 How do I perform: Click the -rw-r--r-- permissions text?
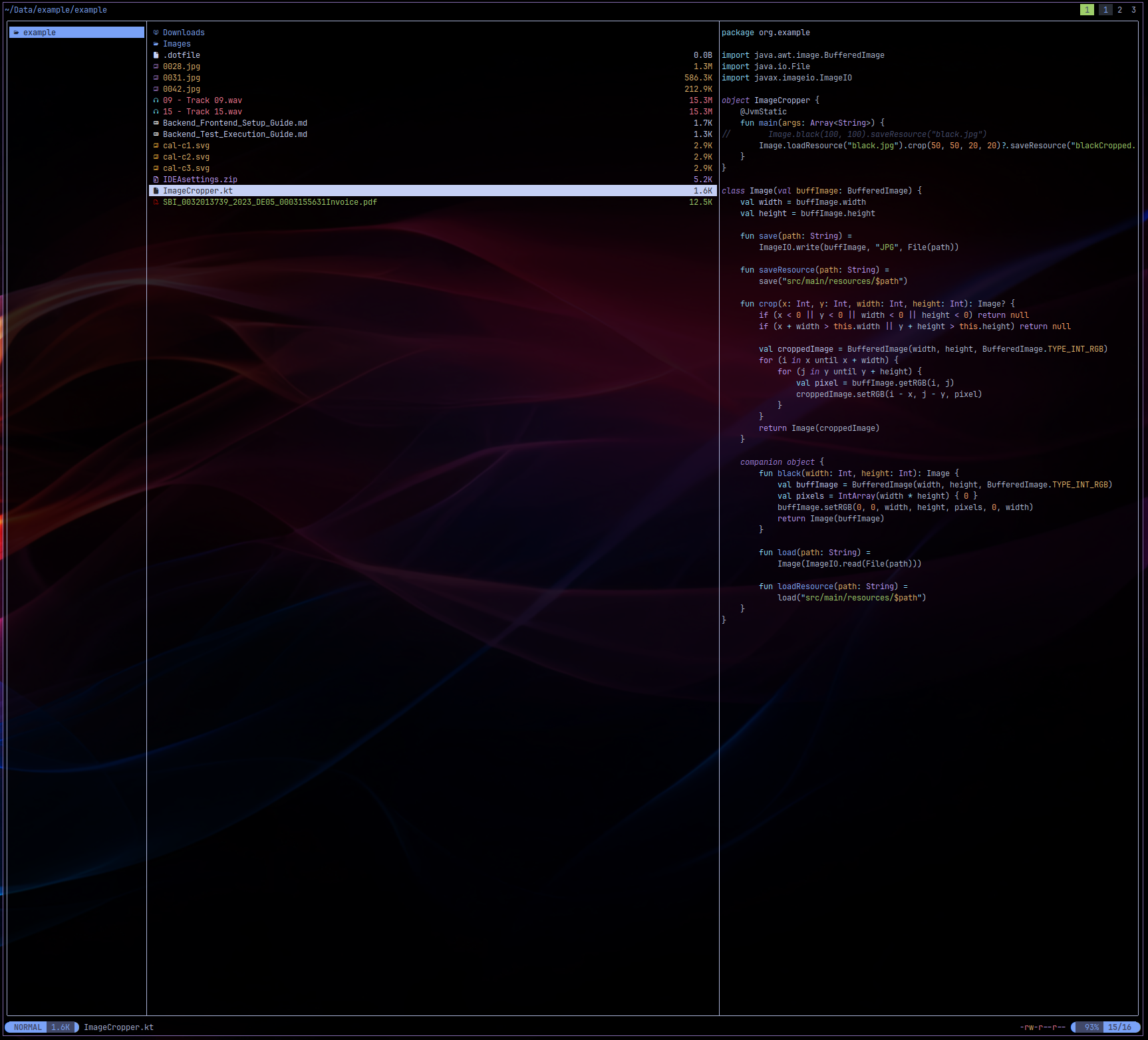pos(1042,1027)
